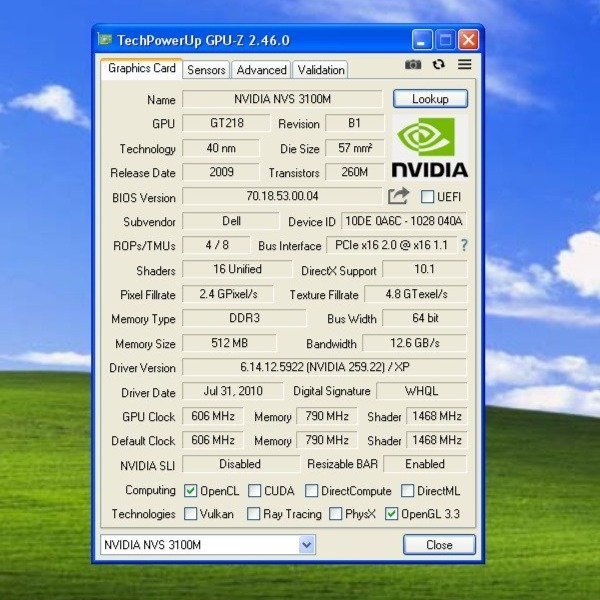Toggle the OpenCL checkbox

point(190,491)
